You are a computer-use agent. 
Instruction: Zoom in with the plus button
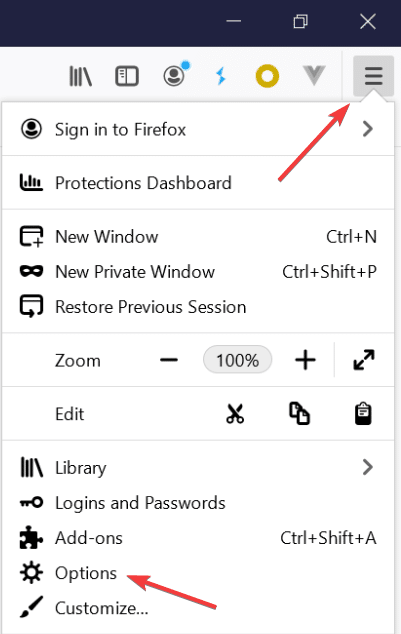[305, 359]
